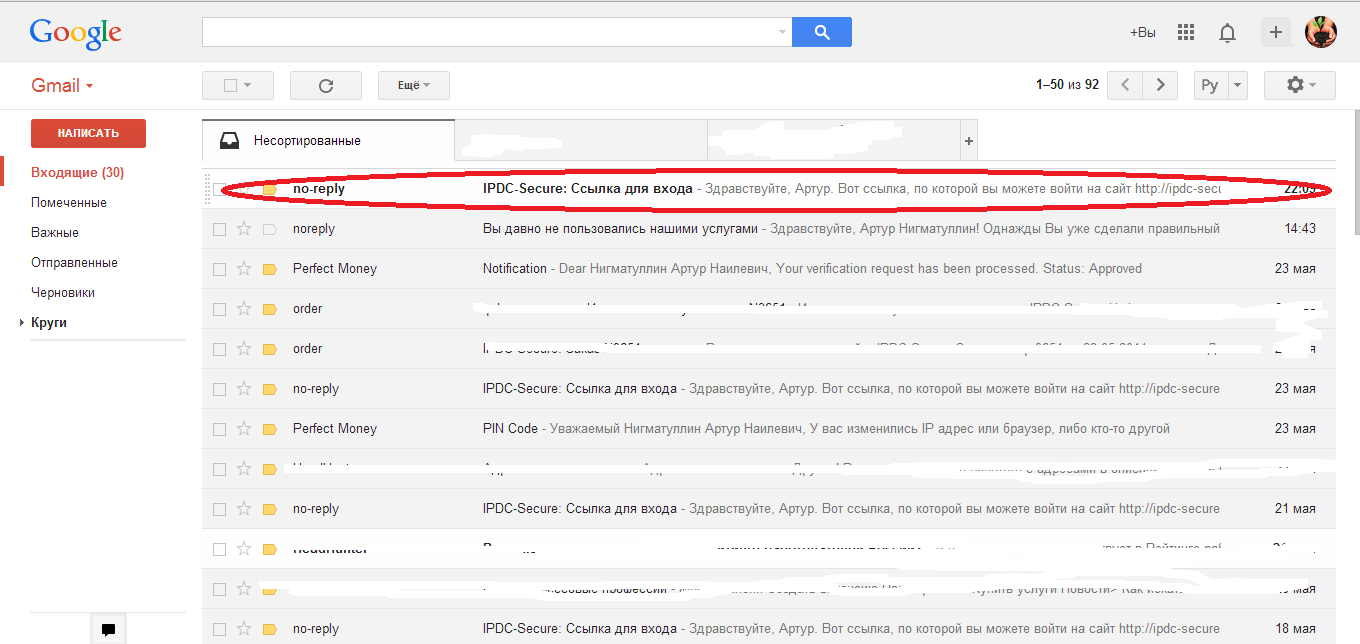Select the Perfect Money Notification checkbox
Viewport: 1360px width, 644px height.
click(x=219, y=269)
